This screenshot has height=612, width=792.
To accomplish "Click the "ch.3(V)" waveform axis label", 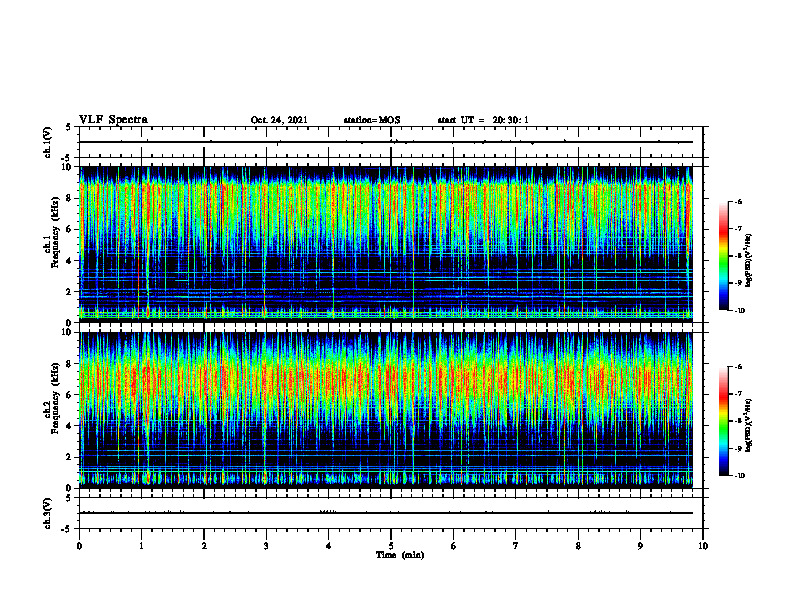I will (x=47, y=514).
